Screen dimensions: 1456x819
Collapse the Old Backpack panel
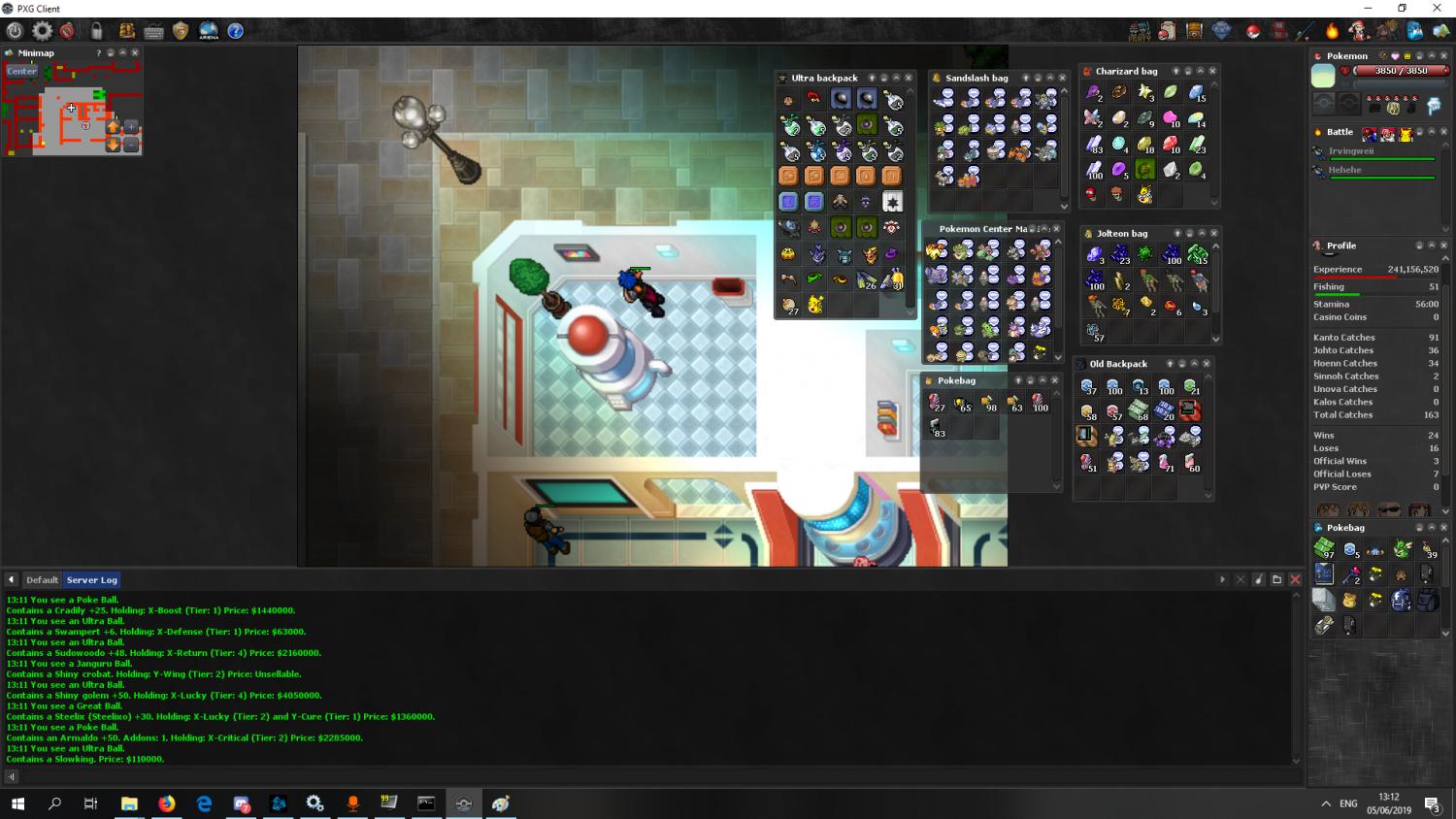[1195, 364]
